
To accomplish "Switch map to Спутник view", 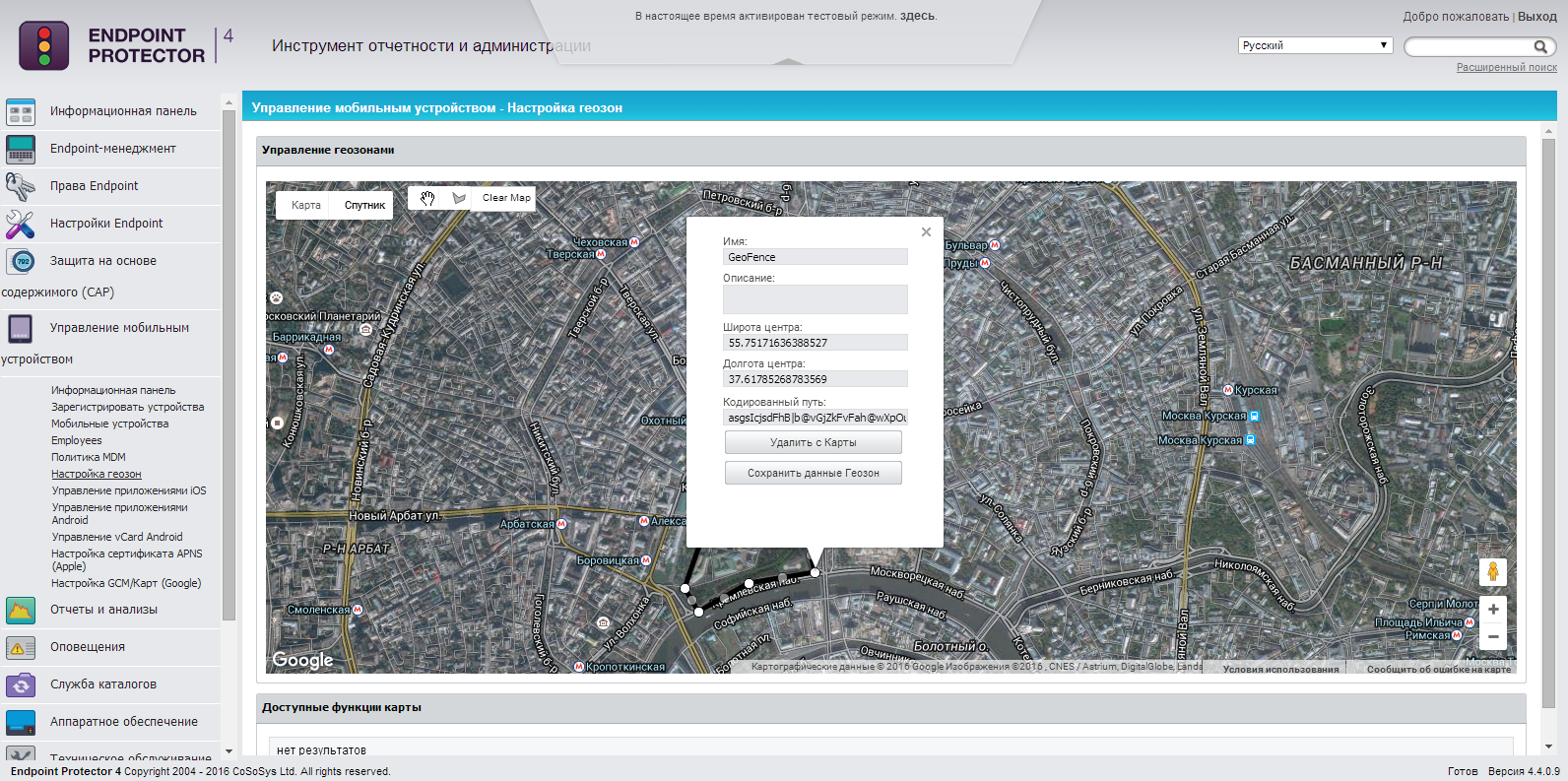I will pos(364,205).
